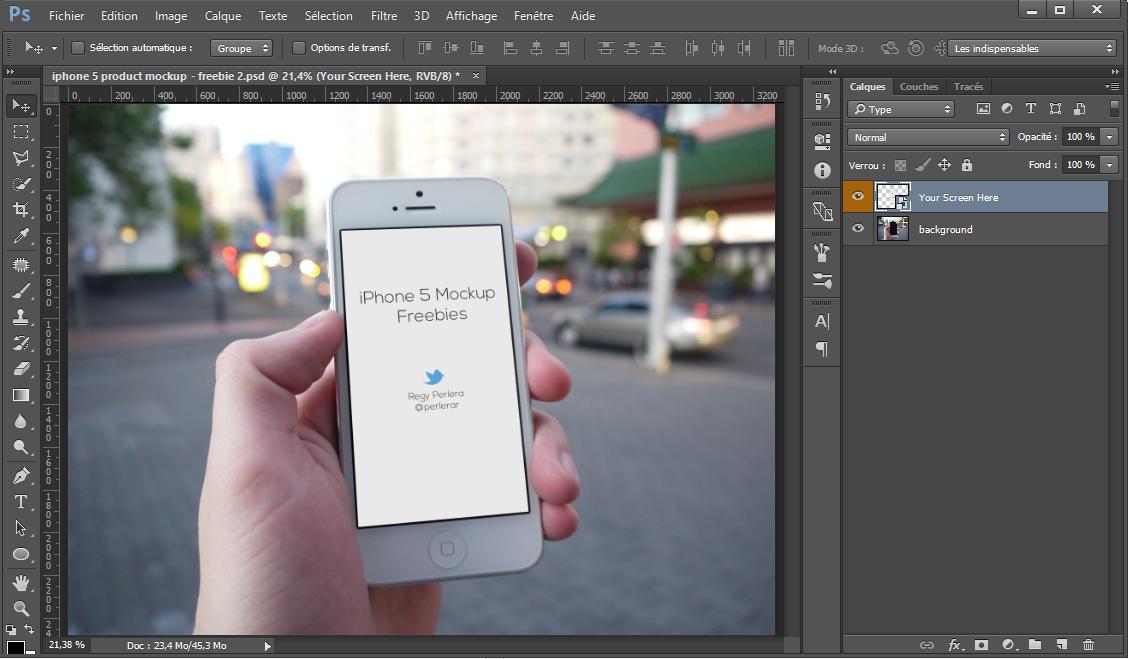Screen dimensions: 1128x659
Task: Toggle lock transparent pixels
Action: pos(900,165)
